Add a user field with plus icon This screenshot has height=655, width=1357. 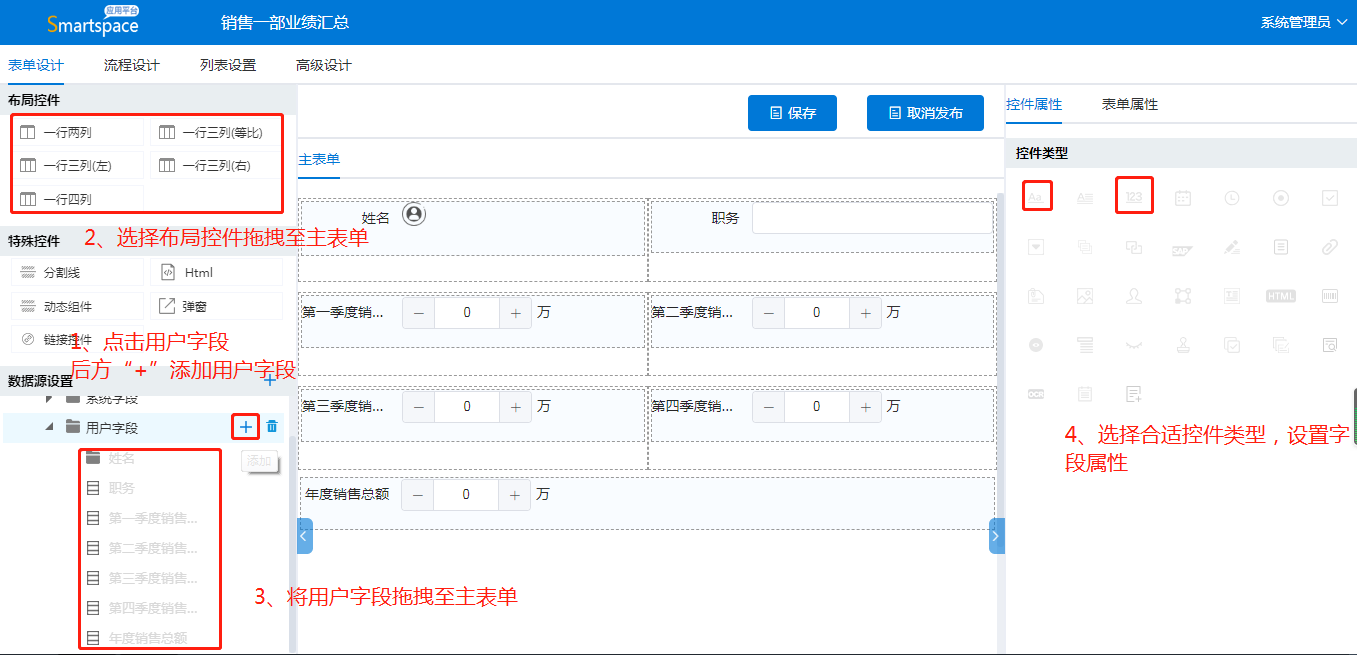[245, 427]
